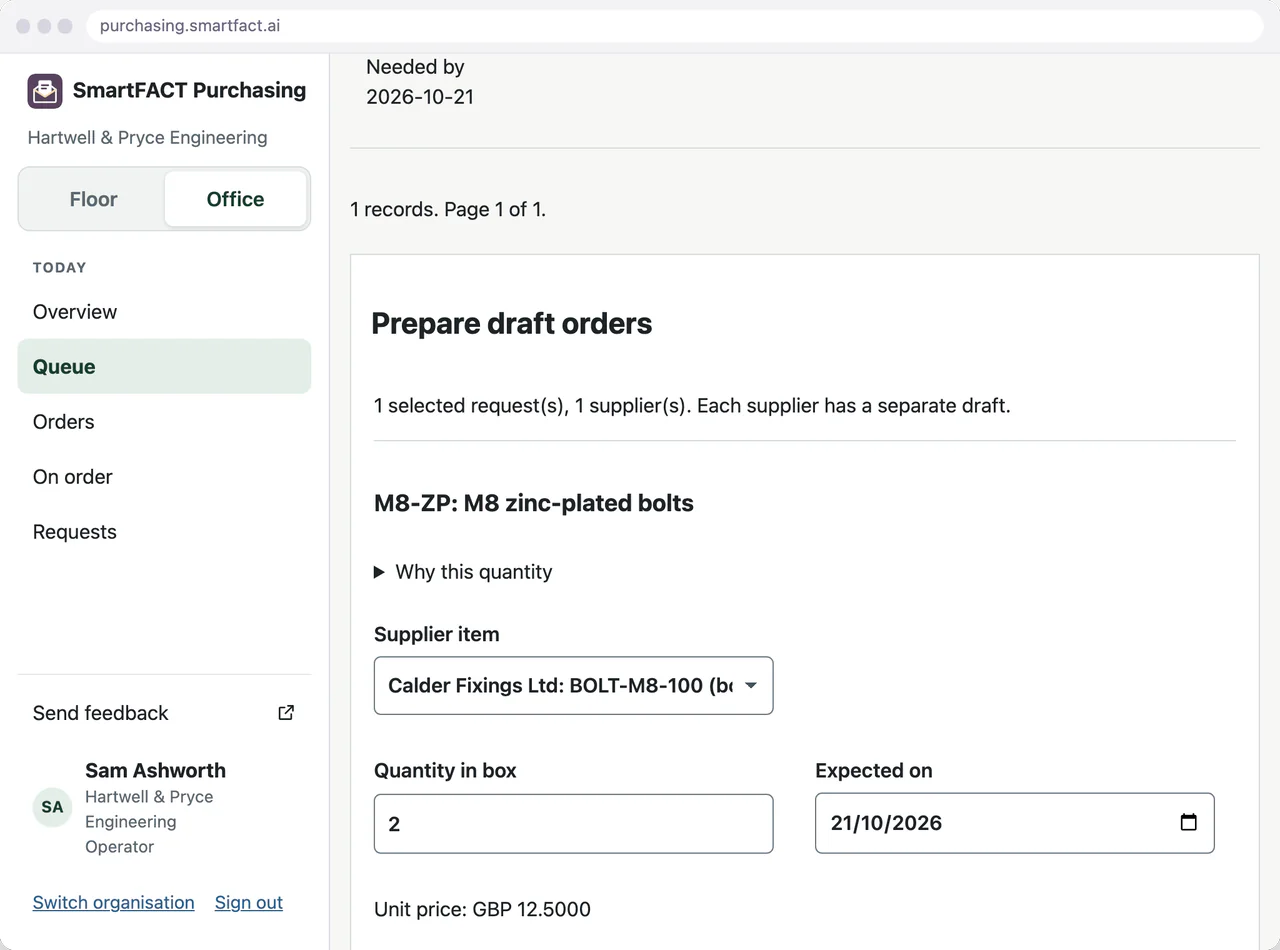The width and height of the screenshot is (1280, 950).
Task: Focus the Quantity in box field
Action: coord(573,824)
